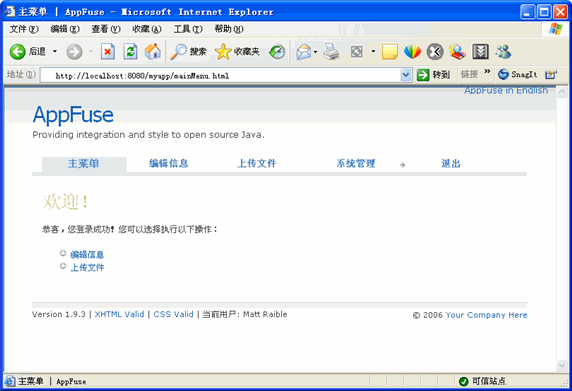Screen dimensions: 572x391
Task: Open the Your Company Here link
Action: (486, 315)
